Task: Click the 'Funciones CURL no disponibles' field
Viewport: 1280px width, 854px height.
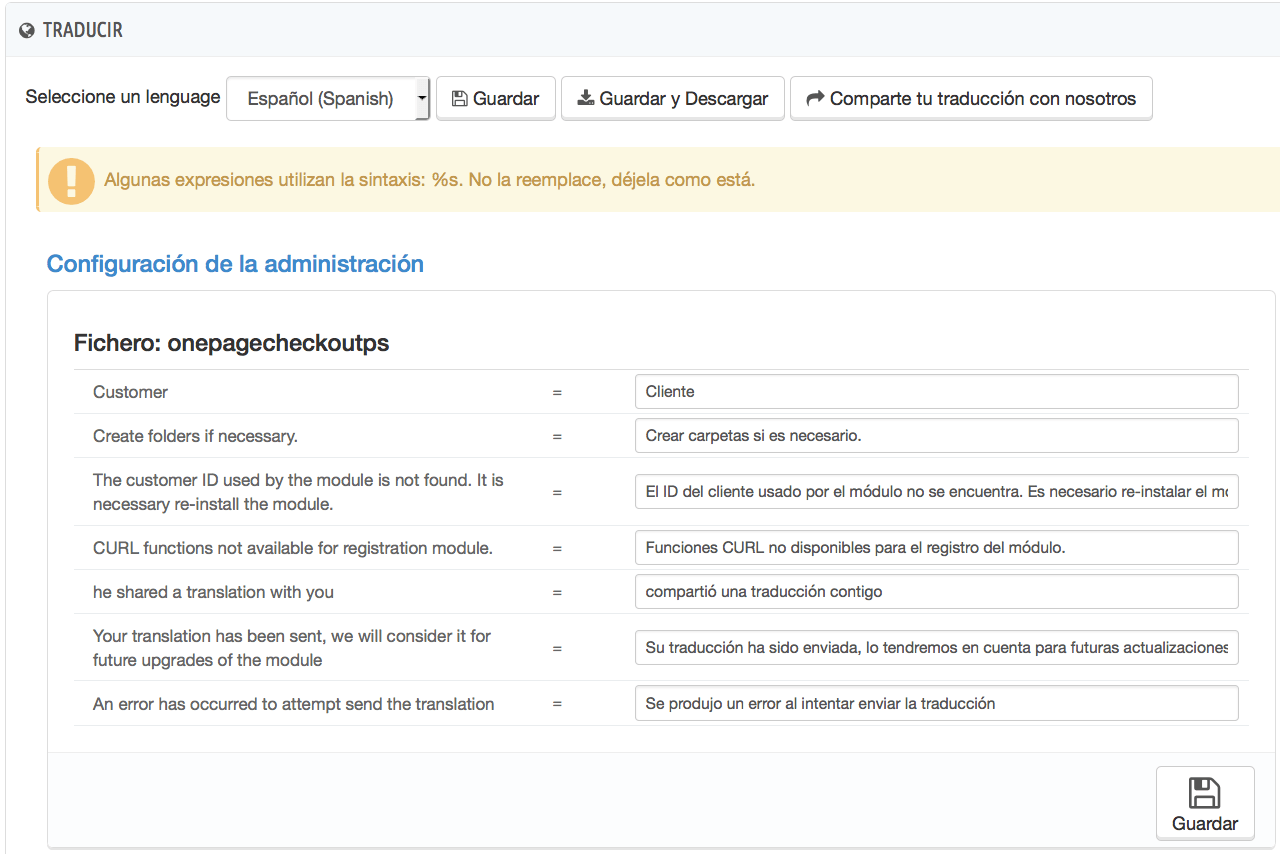Action: tap(936, 548)
